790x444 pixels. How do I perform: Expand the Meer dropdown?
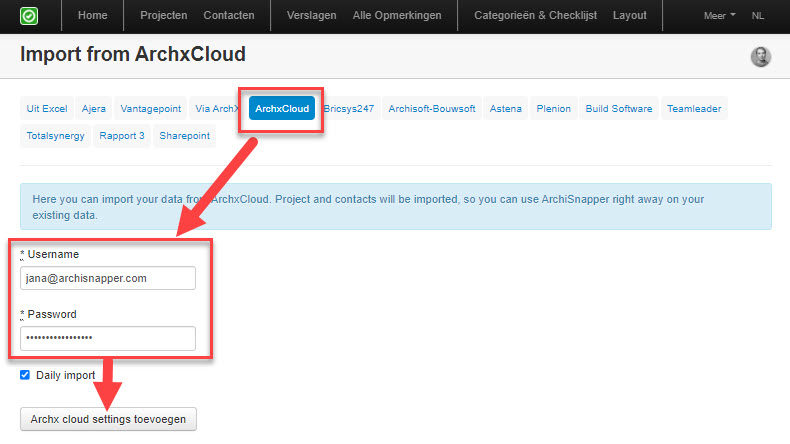click(x=719, y=16)
